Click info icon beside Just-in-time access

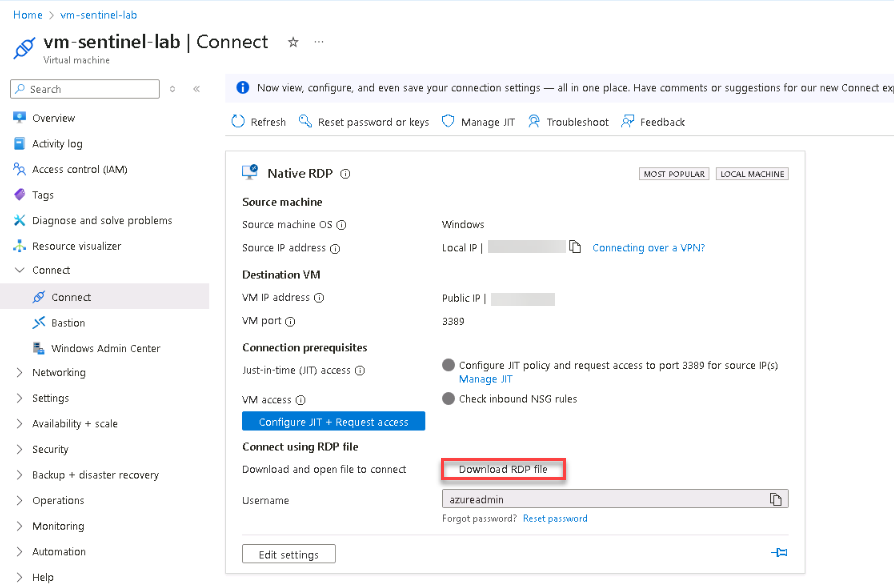(x=360, y=371)
